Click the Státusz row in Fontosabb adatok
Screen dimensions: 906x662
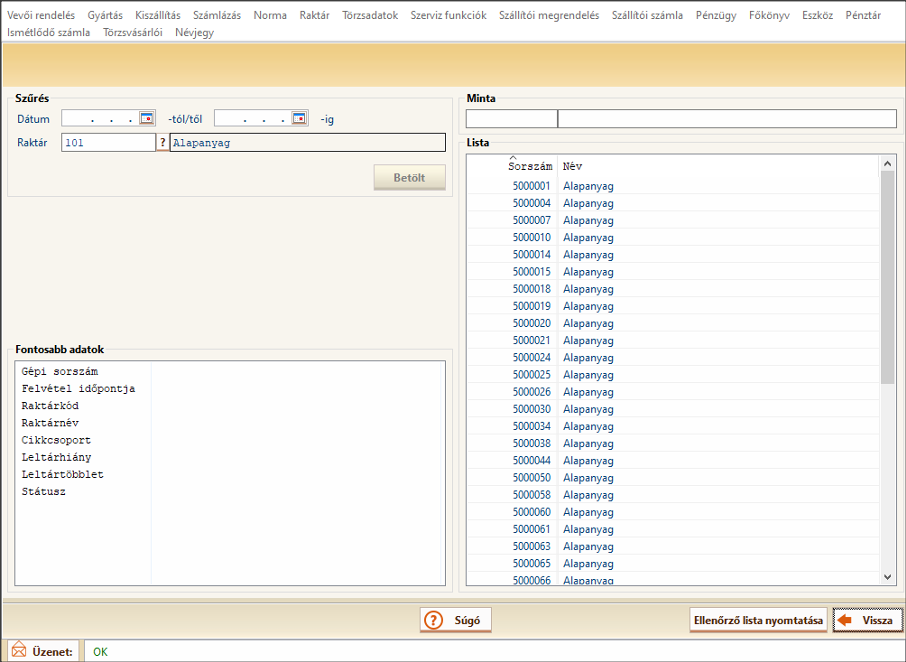point(230,492)
